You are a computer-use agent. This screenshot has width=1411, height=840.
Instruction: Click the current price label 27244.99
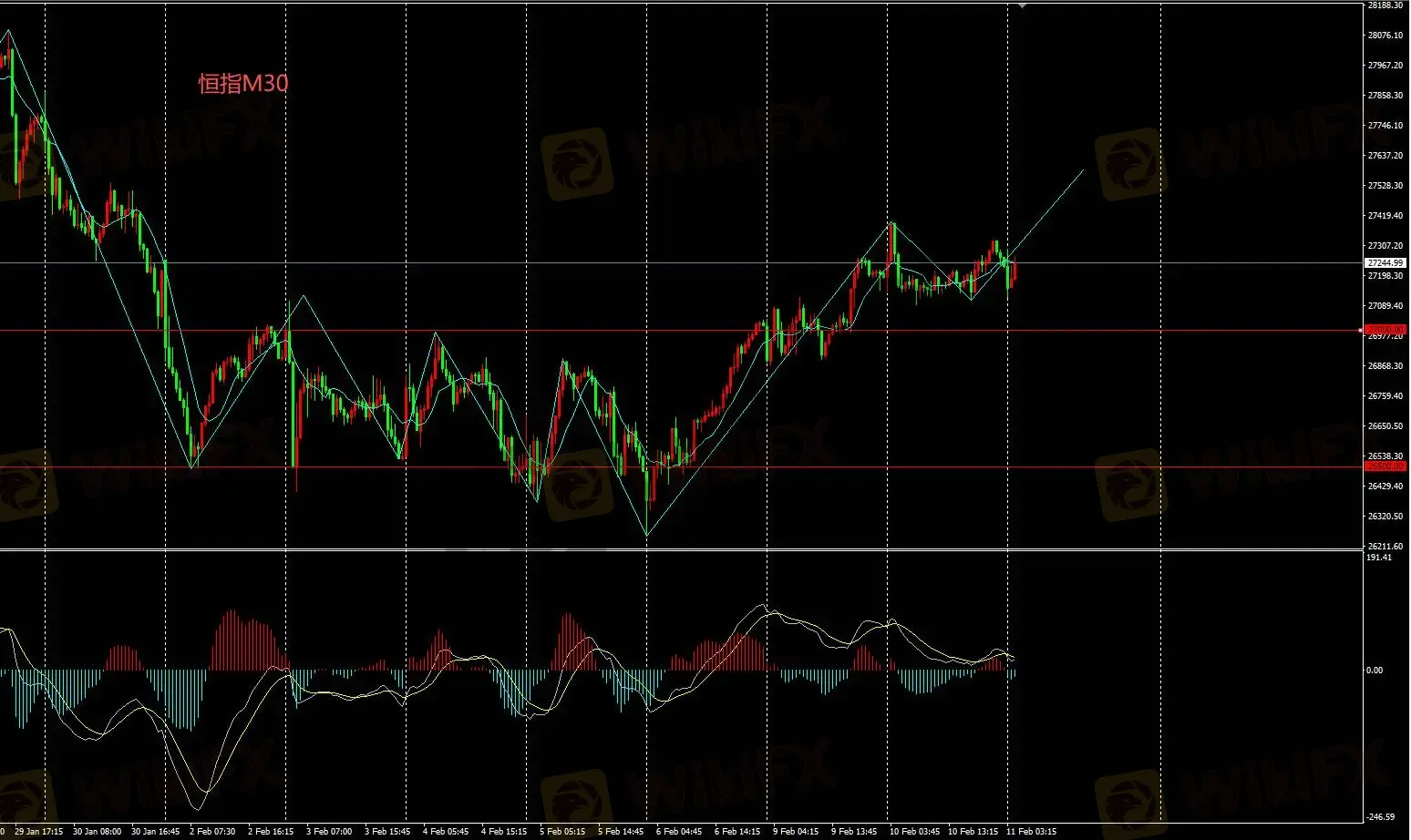pyautogui.click(x=1385, y=262)
